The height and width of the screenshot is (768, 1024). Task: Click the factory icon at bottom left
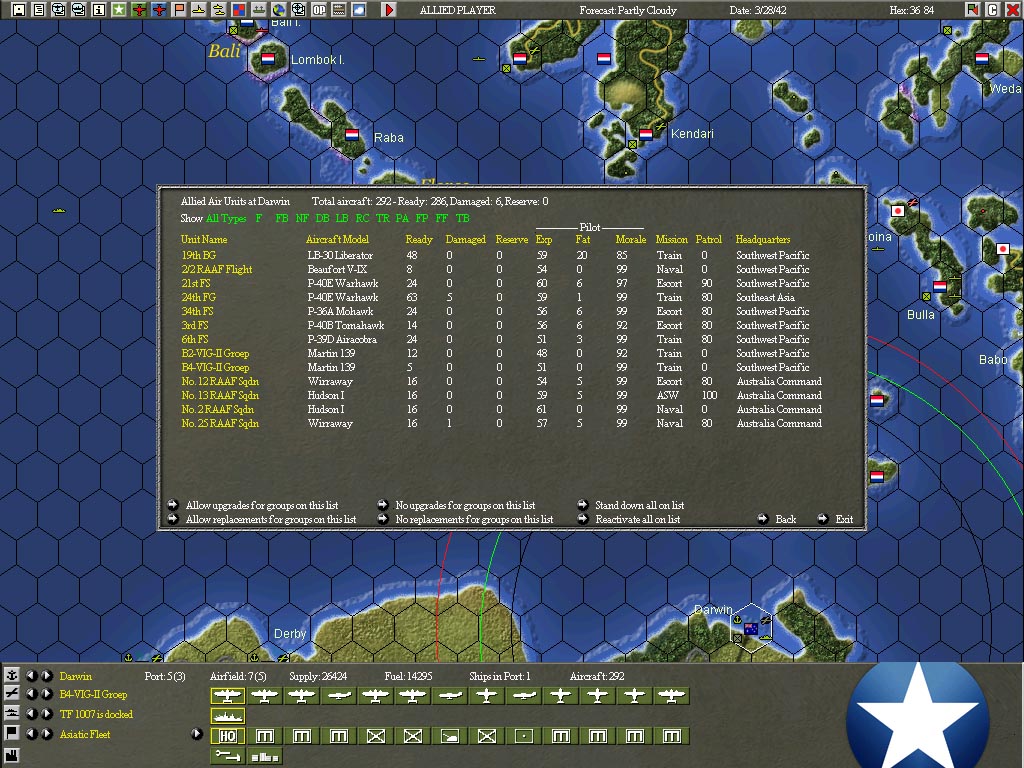[x=11, y=756]
